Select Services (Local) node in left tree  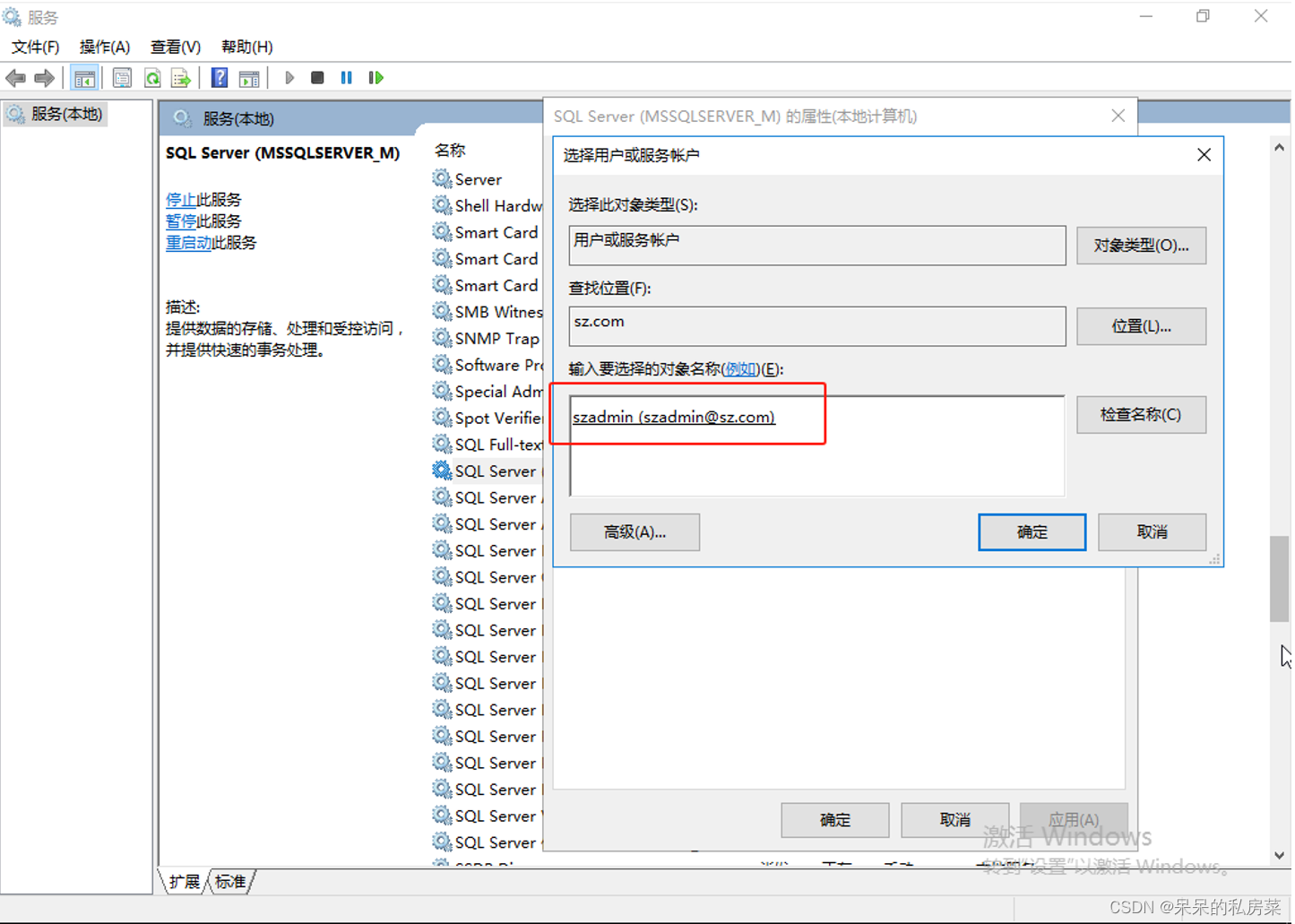coord(56,114)
